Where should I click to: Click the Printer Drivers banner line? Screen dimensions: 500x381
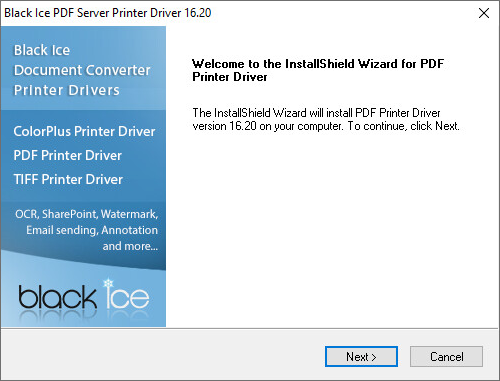click(67, 90)
